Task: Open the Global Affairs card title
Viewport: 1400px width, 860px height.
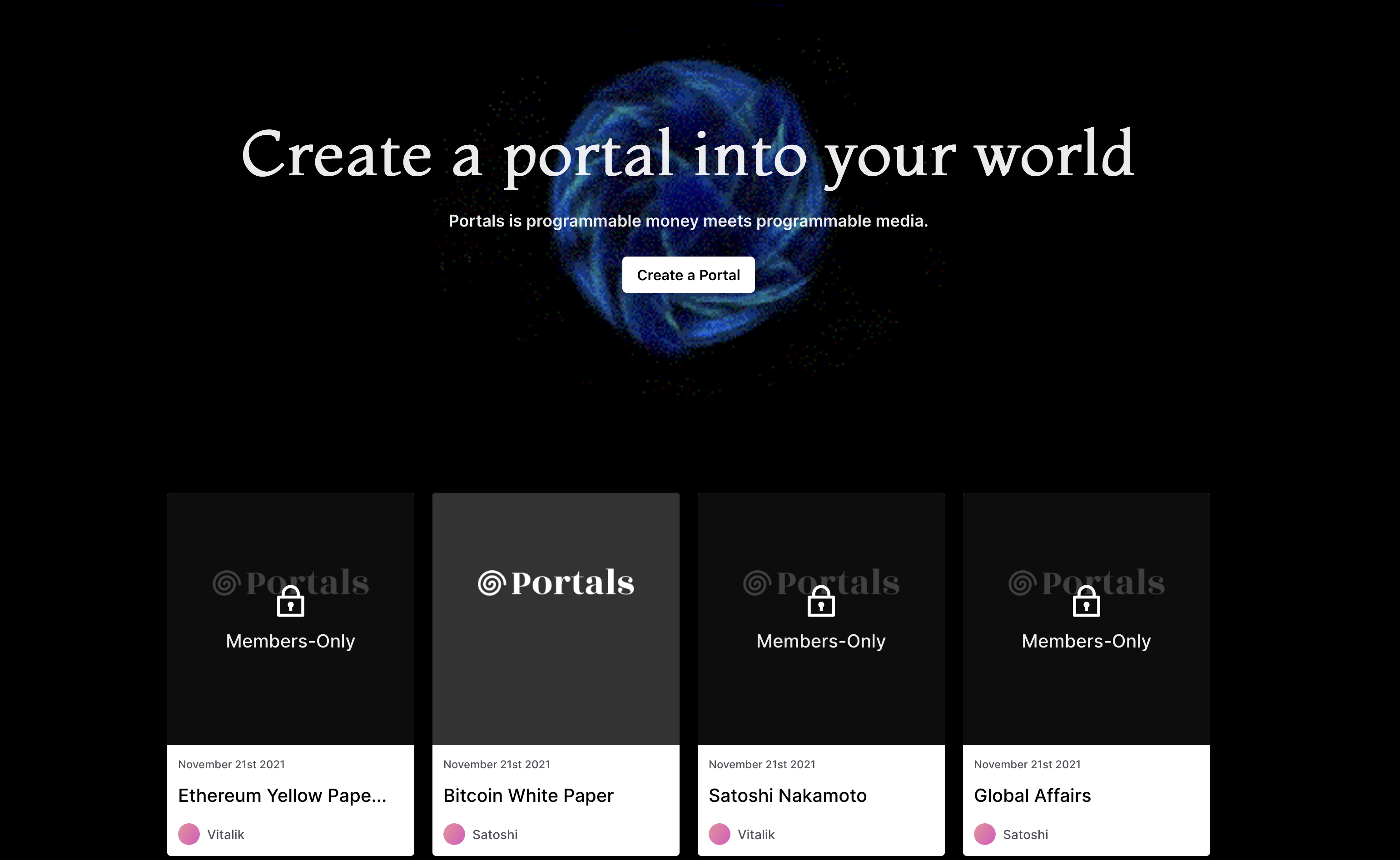Action: [1032, 795]
